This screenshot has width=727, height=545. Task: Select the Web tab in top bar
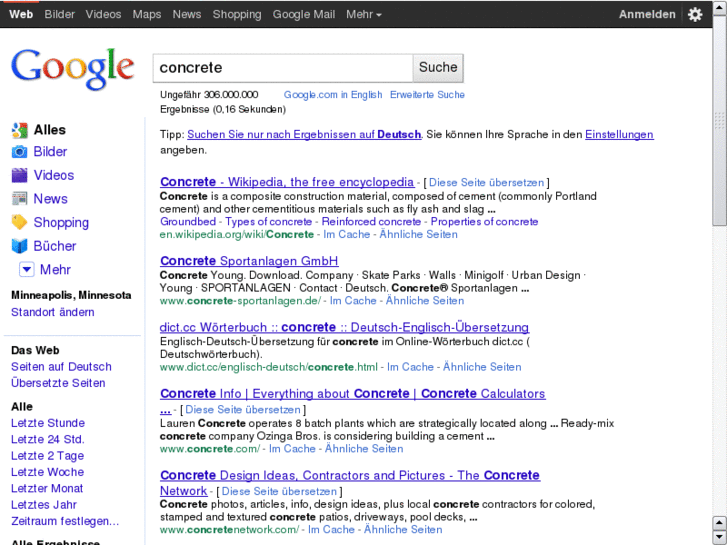[21, 14]
